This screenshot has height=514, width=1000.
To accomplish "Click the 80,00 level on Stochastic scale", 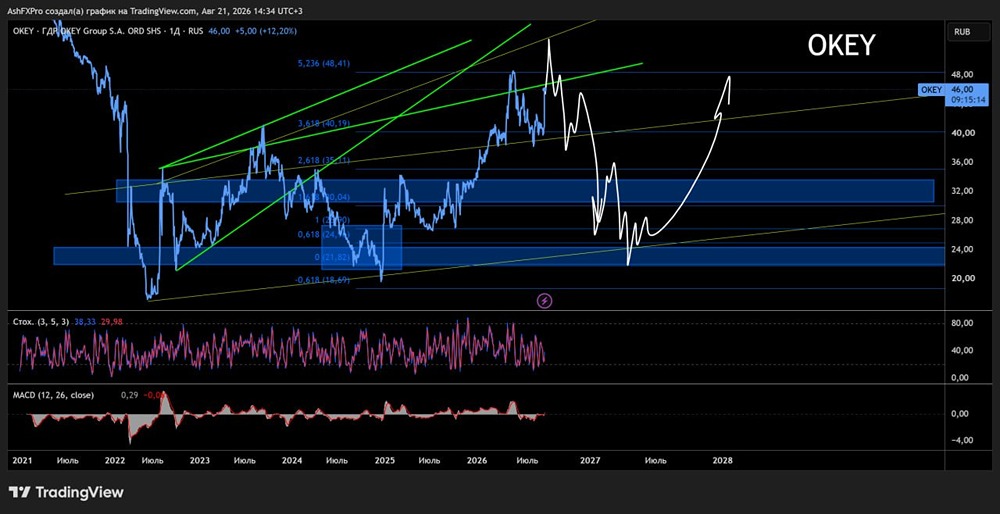I will coord(961,323).
